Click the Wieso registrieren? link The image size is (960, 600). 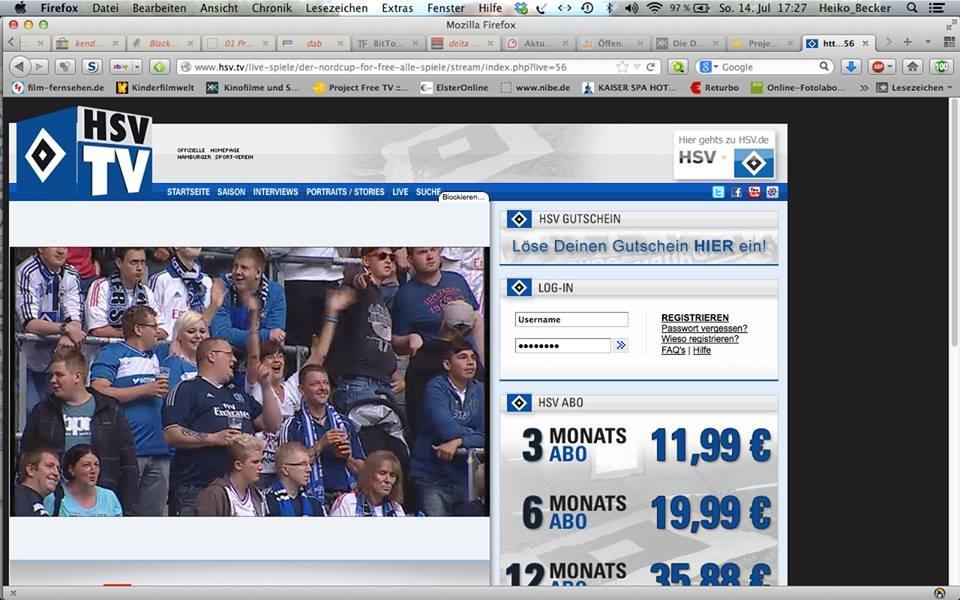click(x=700, y=339)
